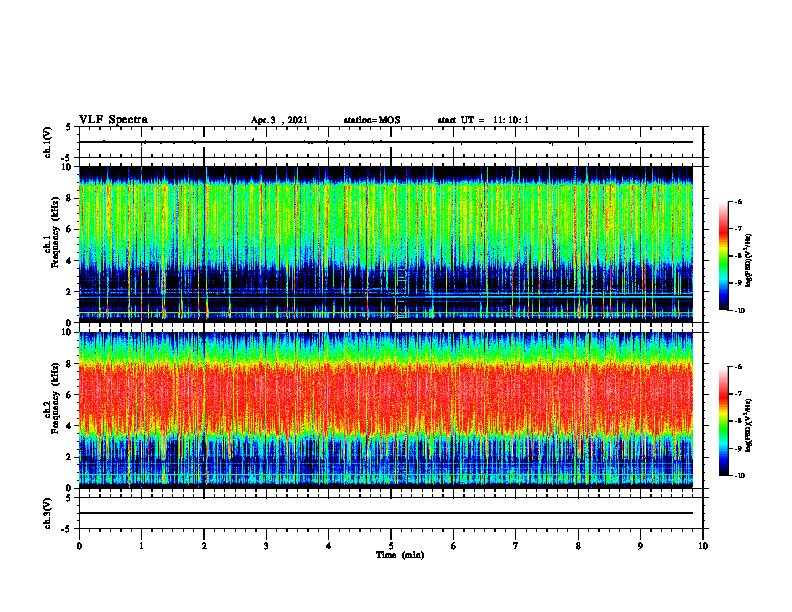
Task: Click the ch.2 red spectrogram panel
Action: (386, 410)
